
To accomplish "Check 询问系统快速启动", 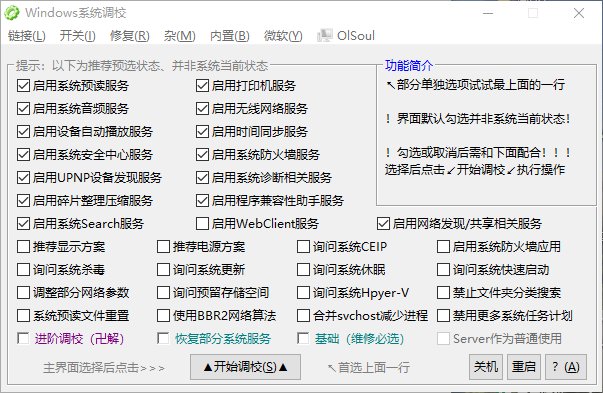I will pyautogui.click(x=443, y=270).
